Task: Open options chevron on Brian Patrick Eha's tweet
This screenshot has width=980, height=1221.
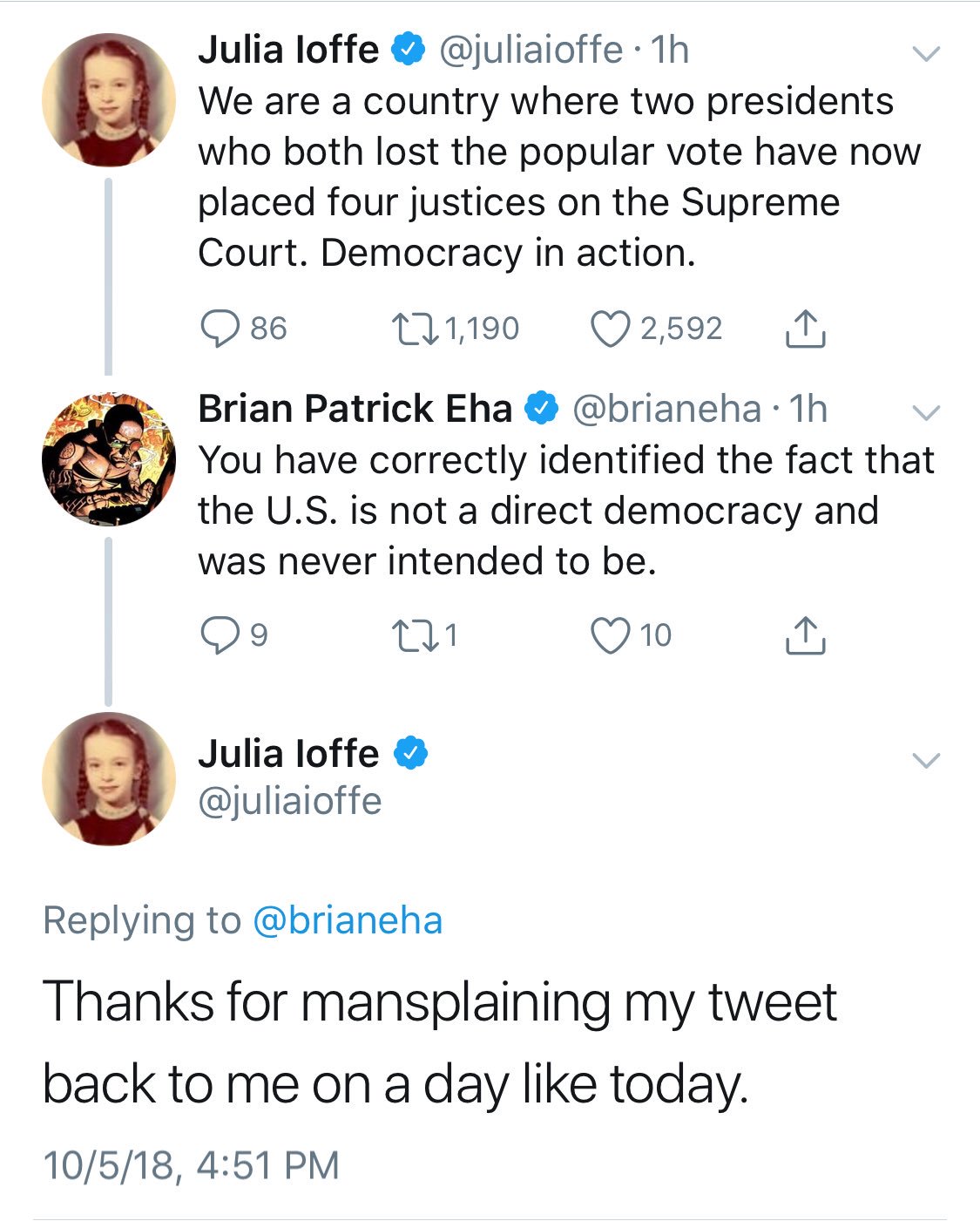Action: click(x=926, y=412)
